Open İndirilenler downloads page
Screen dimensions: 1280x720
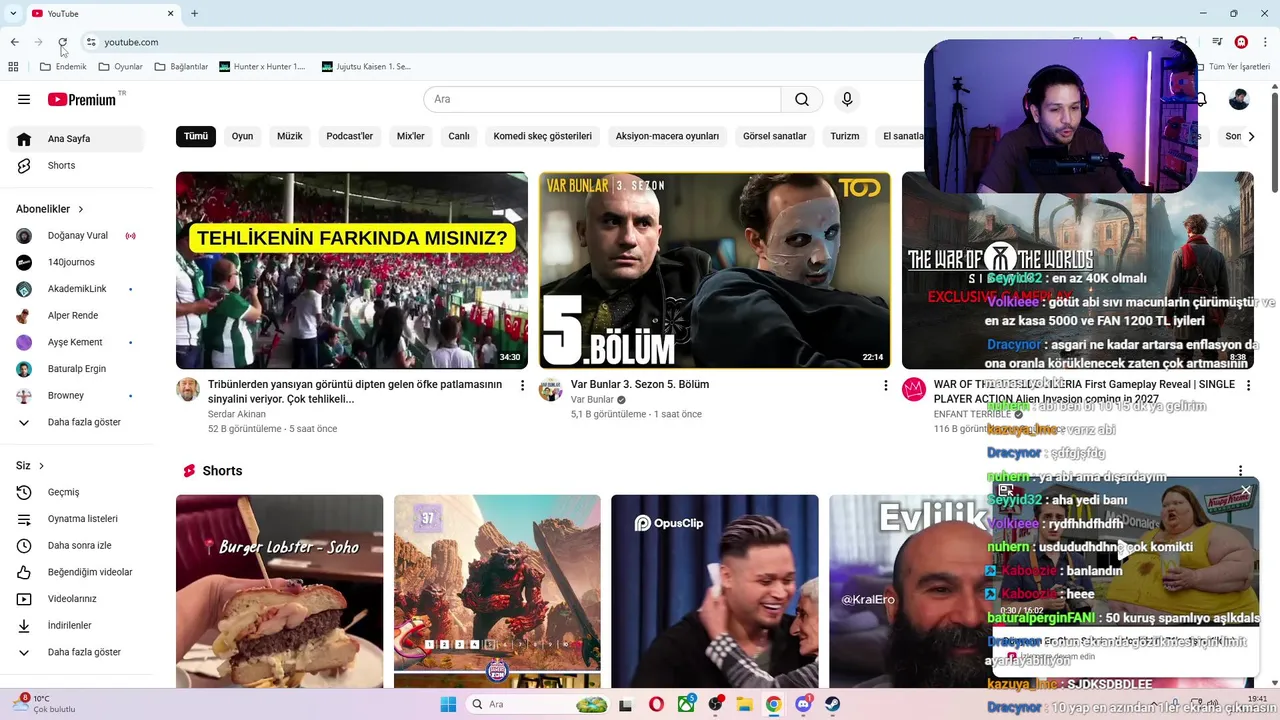coord(76,625)
